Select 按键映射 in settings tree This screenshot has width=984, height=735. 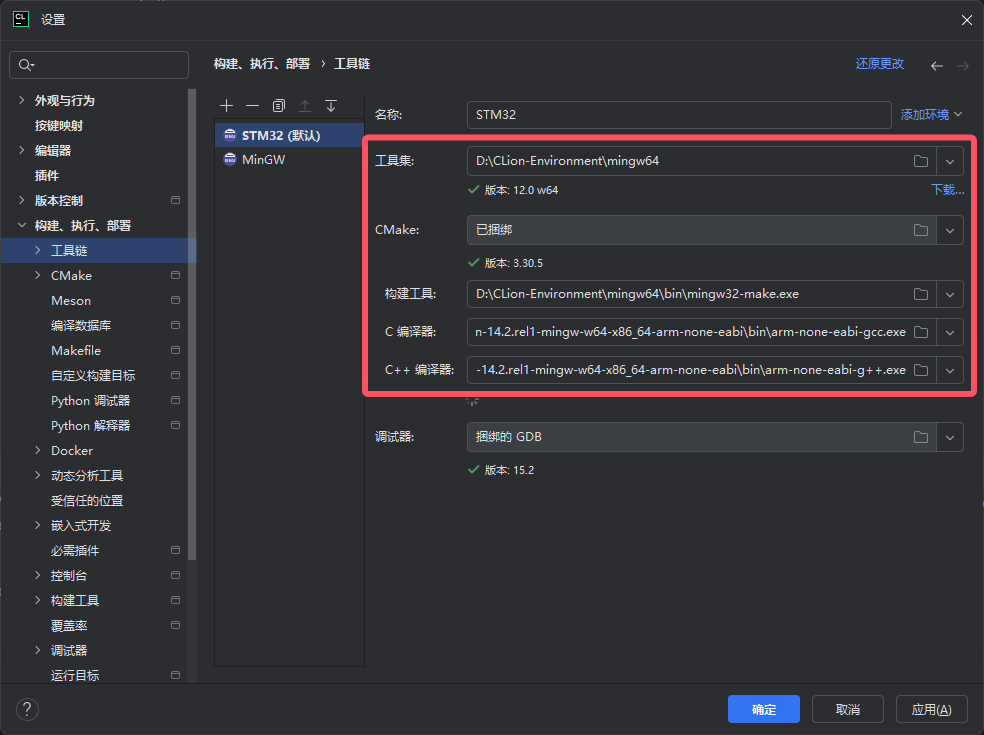(x=59, y=126)
